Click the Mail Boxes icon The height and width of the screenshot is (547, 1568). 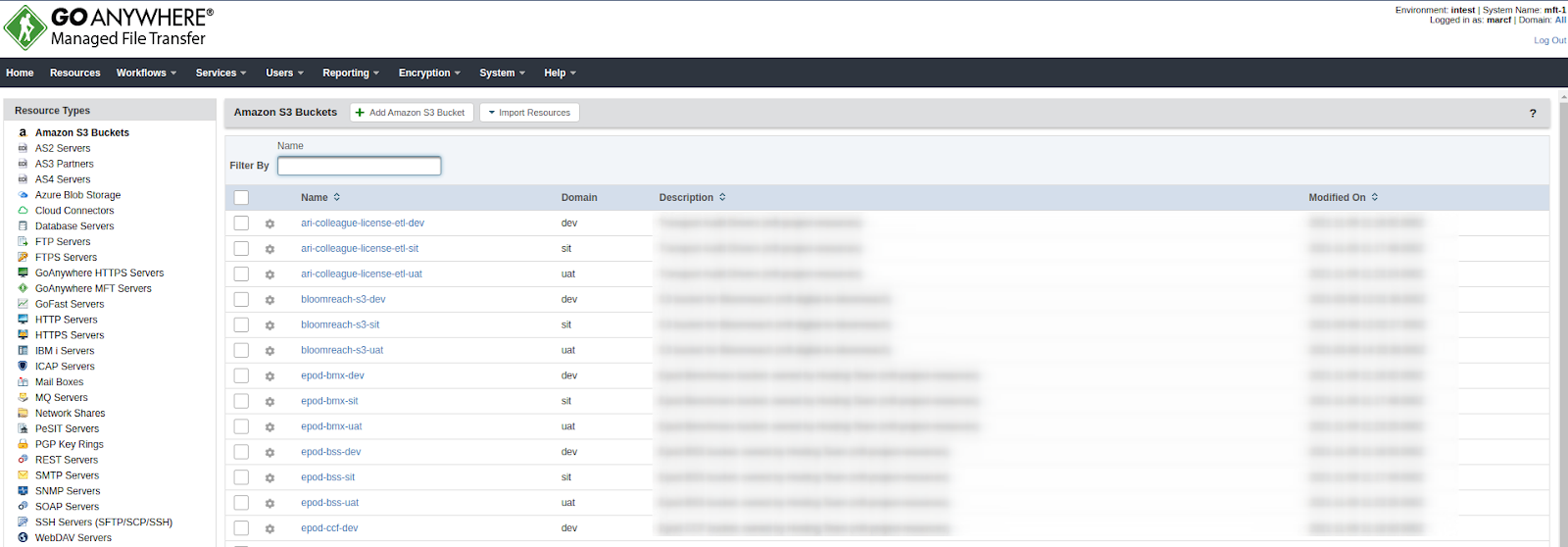[x=23, y=382]
